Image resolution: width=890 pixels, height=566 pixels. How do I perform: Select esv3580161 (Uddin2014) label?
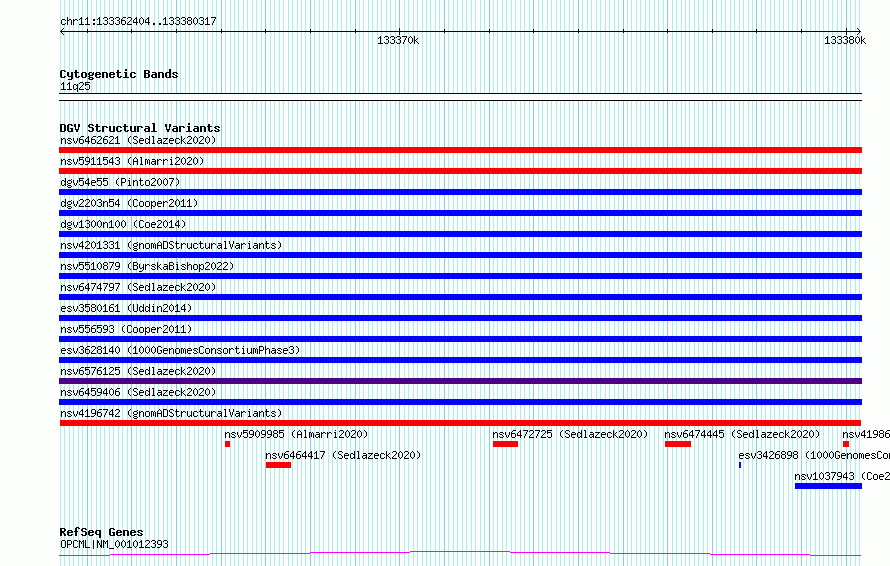click(126, 308)
